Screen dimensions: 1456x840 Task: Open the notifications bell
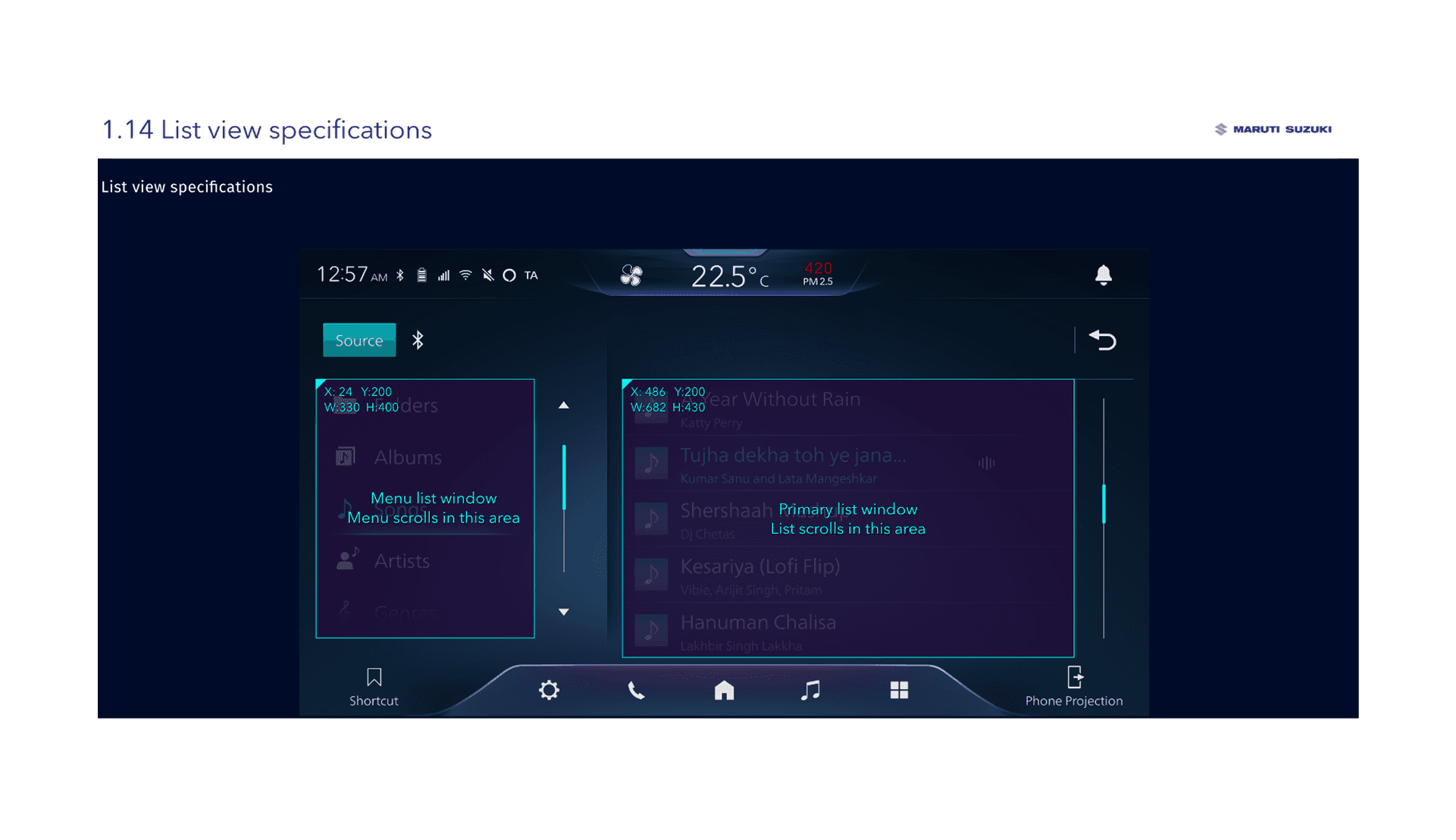pyautogui.click(x=1103, y=275)
